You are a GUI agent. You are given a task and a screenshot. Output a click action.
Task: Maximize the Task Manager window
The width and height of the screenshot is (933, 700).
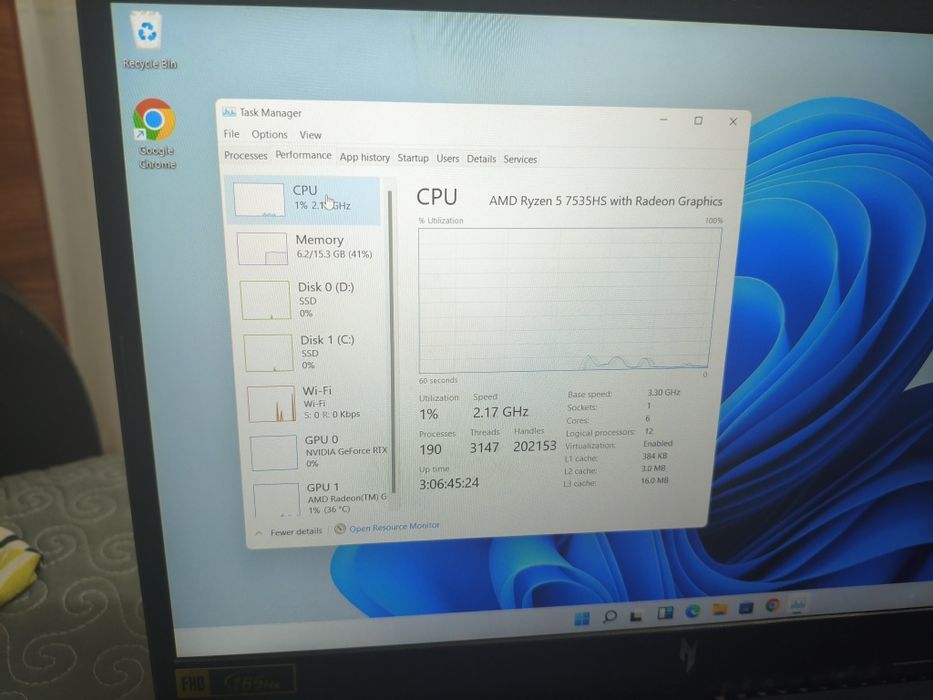point(699,121)
